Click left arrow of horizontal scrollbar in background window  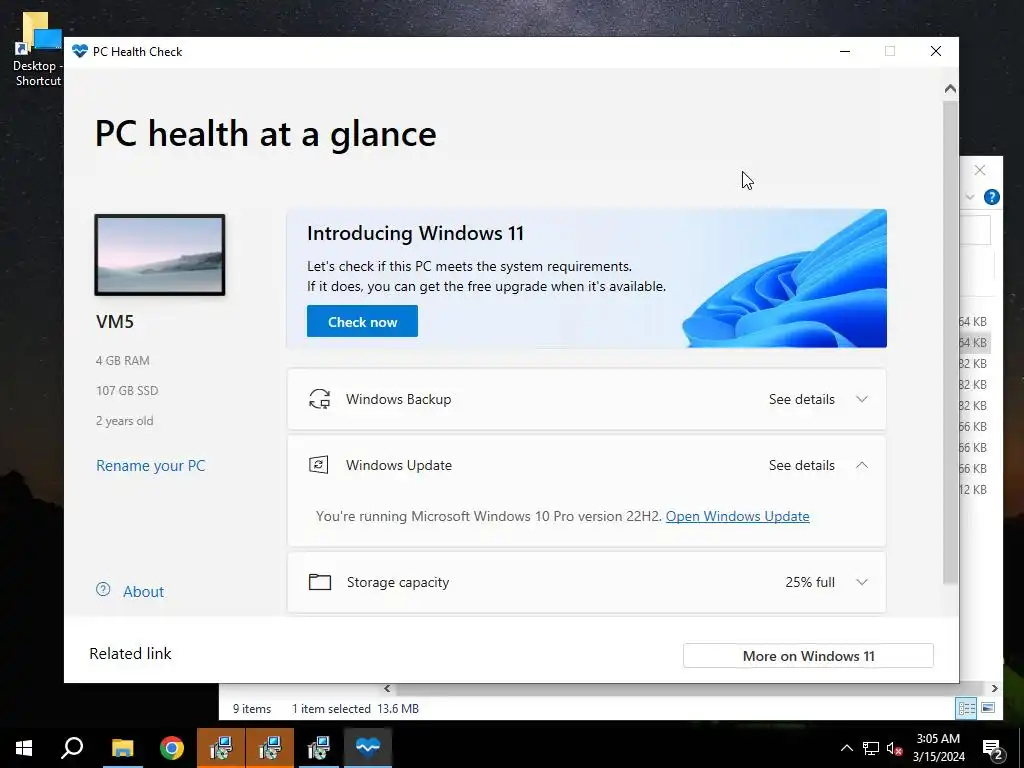point(387,688)
